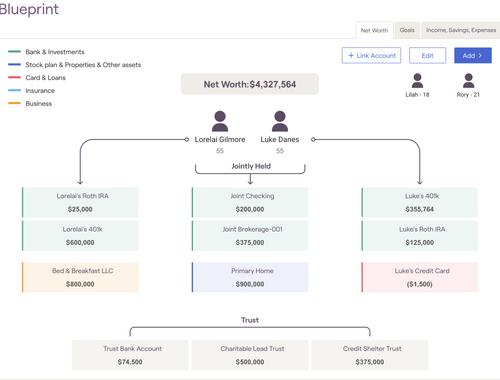
Task: Open the Joint Checking account card
Action: pos(250,202)
